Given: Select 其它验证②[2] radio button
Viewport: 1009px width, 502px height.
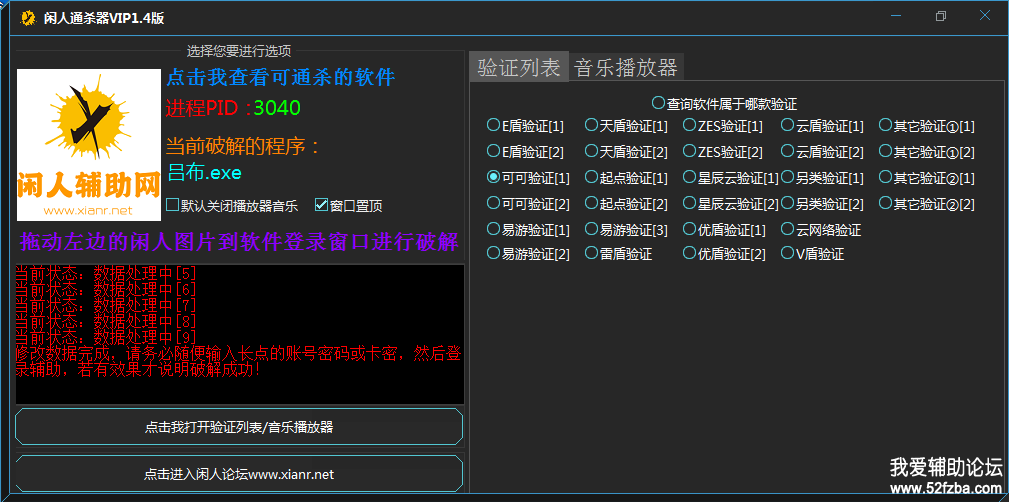Looking at the screenshot, I should 927,204.
